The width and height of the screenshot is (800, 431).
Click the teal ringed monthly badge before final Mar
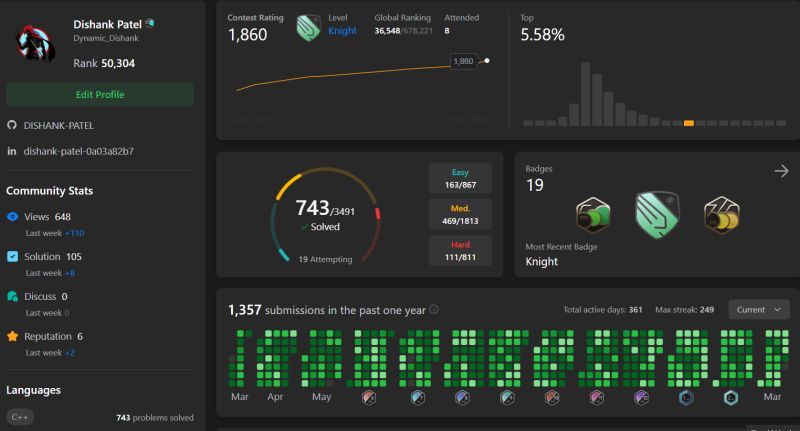[731, 397]
